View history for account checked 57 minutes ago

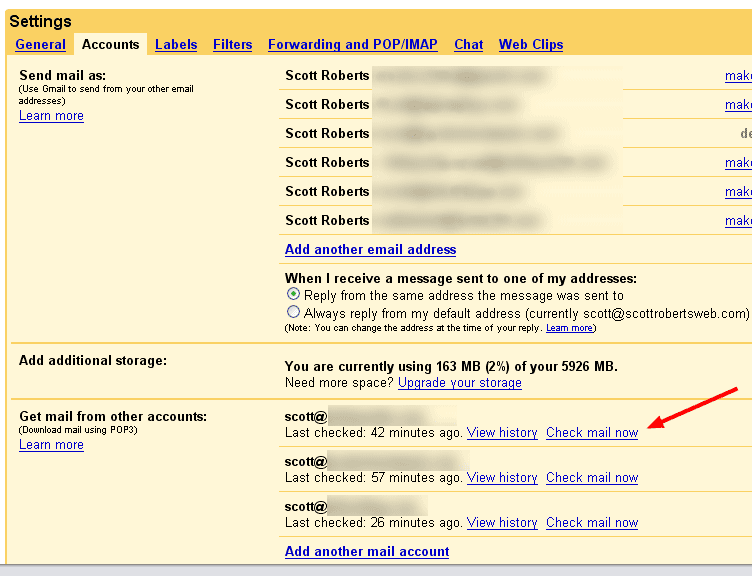click(x=502, y=478)
